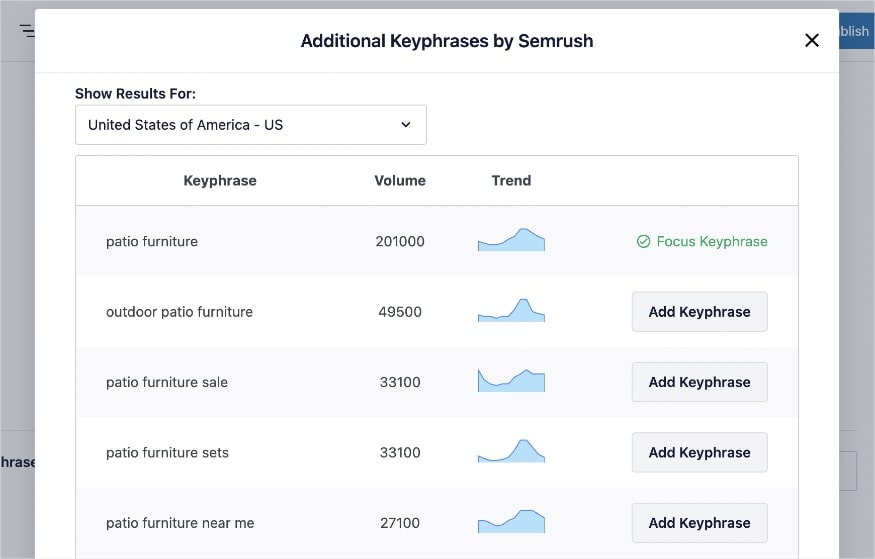
Task: Click the trend chart for patio furniture sale
Action: tap(511, 380)
